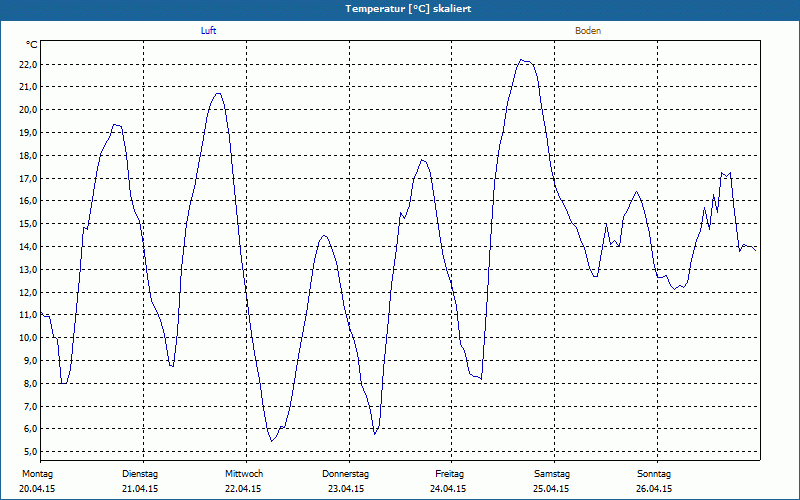Click the '18,0' y-axis value
Screen dimensions: 800x500
[28, 156]
